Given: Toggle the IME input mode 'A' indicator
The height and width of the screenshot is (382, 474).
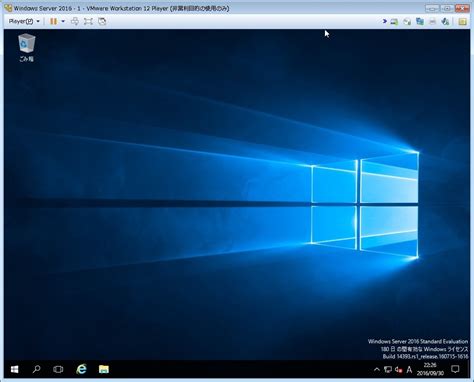Looking at the screenshot, I should [409, 369].
